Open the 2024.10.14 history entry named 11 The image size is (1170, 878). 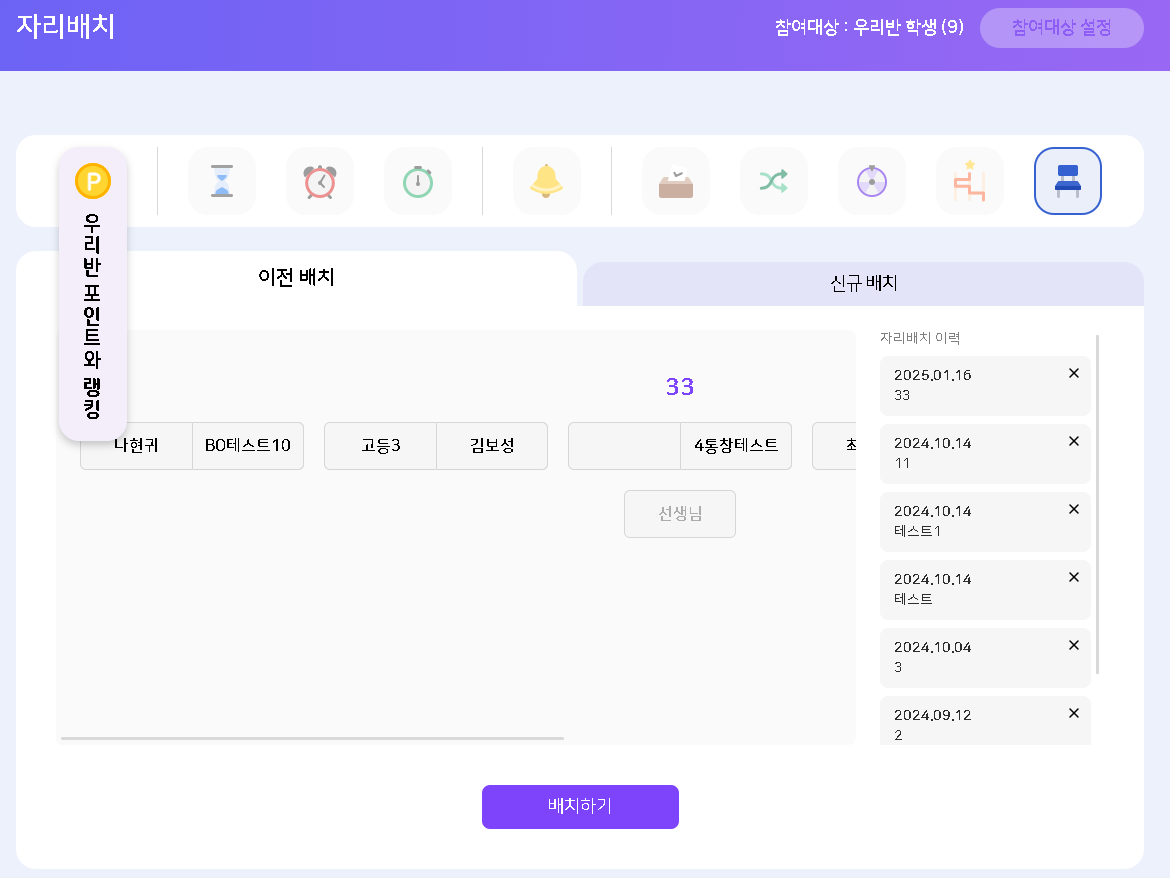970,453
